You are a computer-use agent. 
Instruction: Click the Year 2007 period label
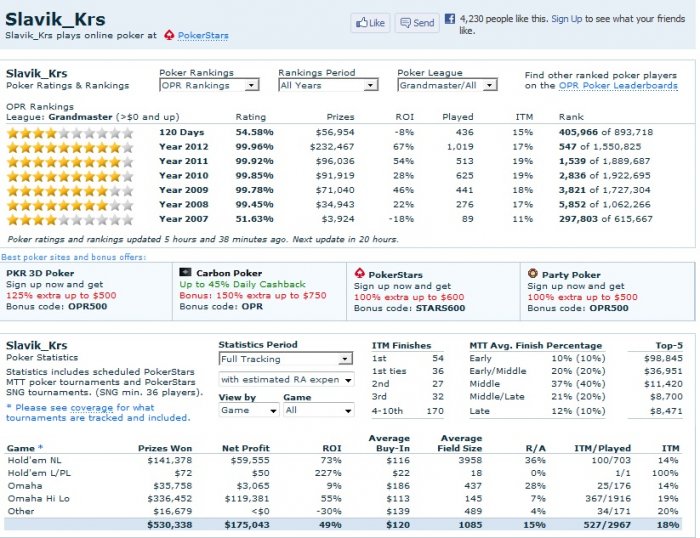(183, 219)
